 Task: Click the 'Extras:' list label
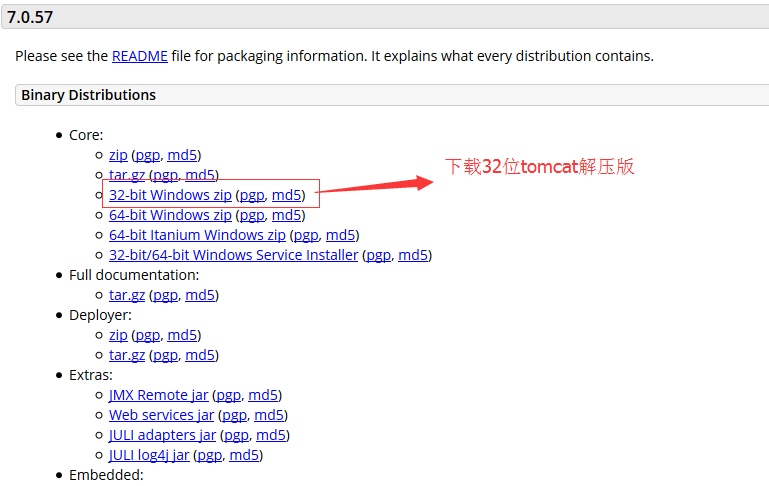point(91,375)
